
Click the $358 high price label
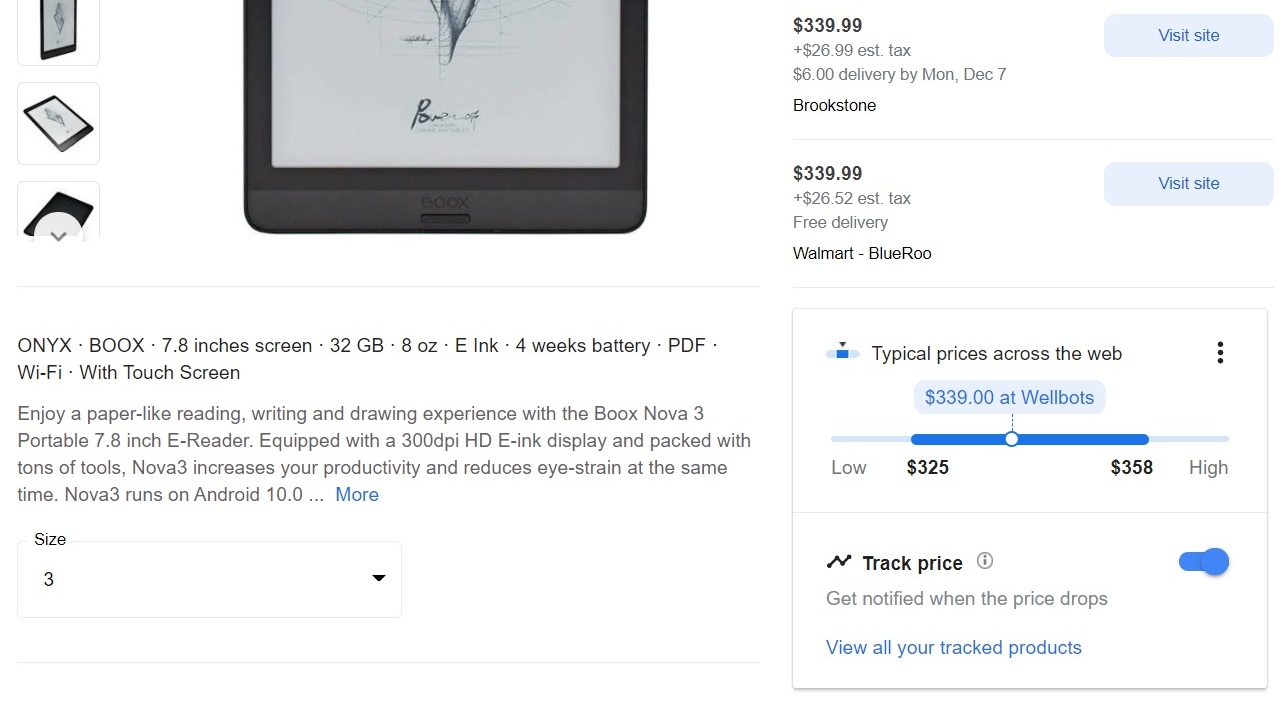coord(1131,468)
